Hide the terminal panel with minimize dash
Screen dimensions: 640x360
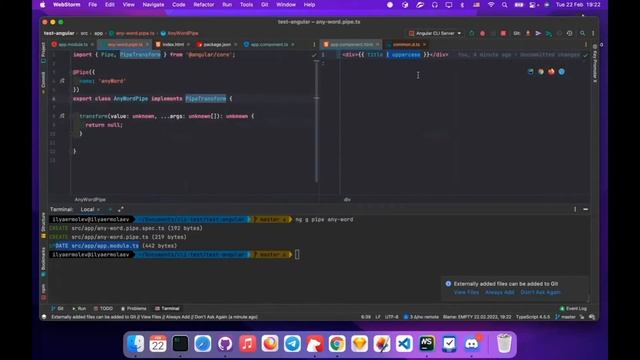(x=586, y=209)
